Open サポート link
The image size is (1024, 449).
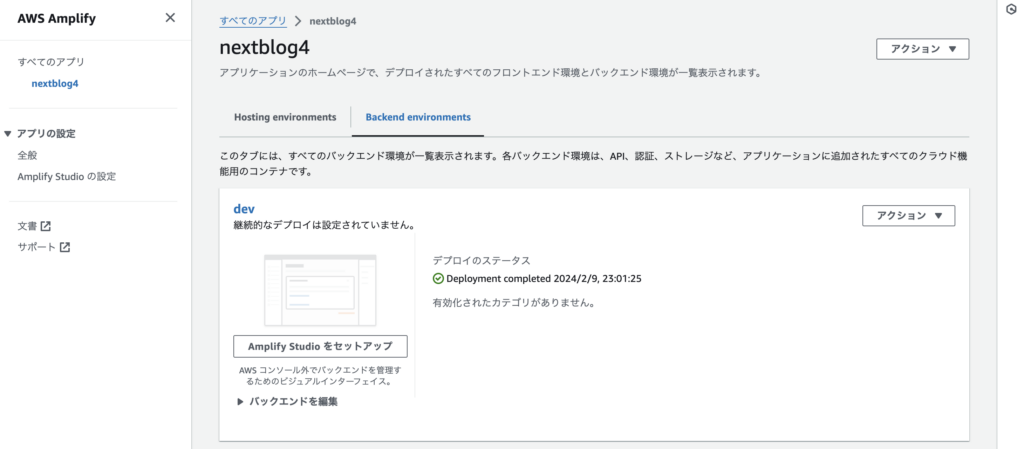(x=37, y=247)
